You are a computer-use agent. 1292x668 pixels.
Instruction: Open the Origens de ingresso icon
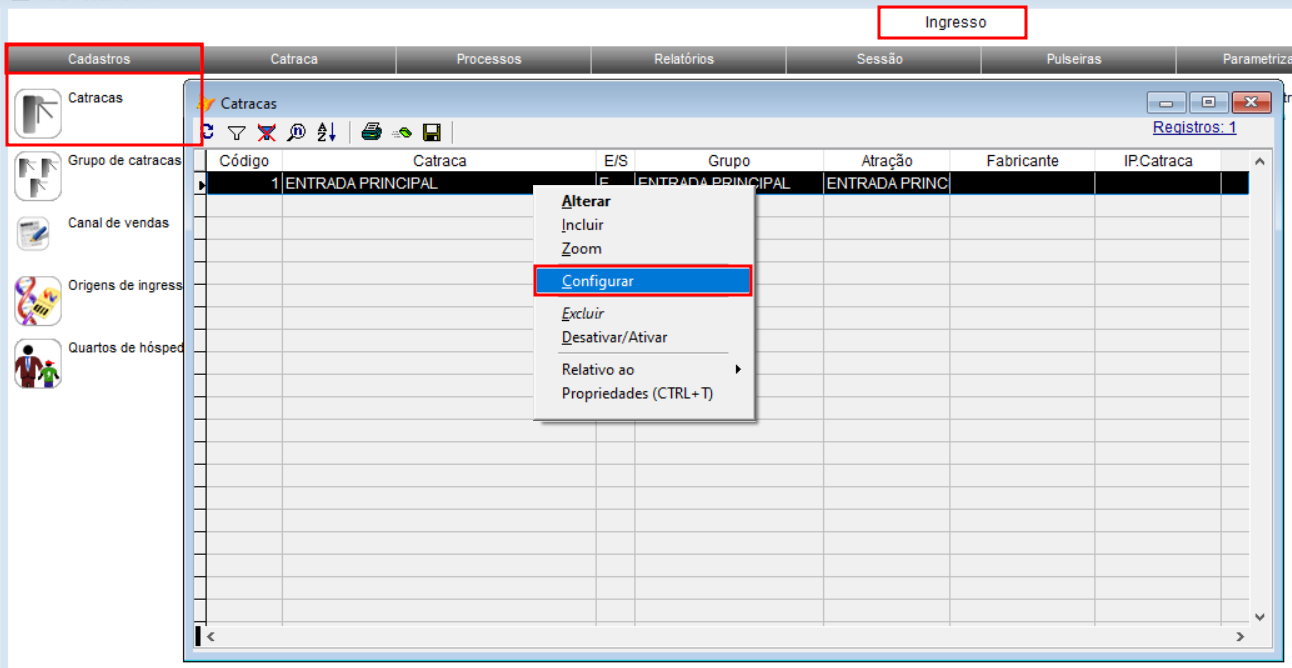pos(38,300)
